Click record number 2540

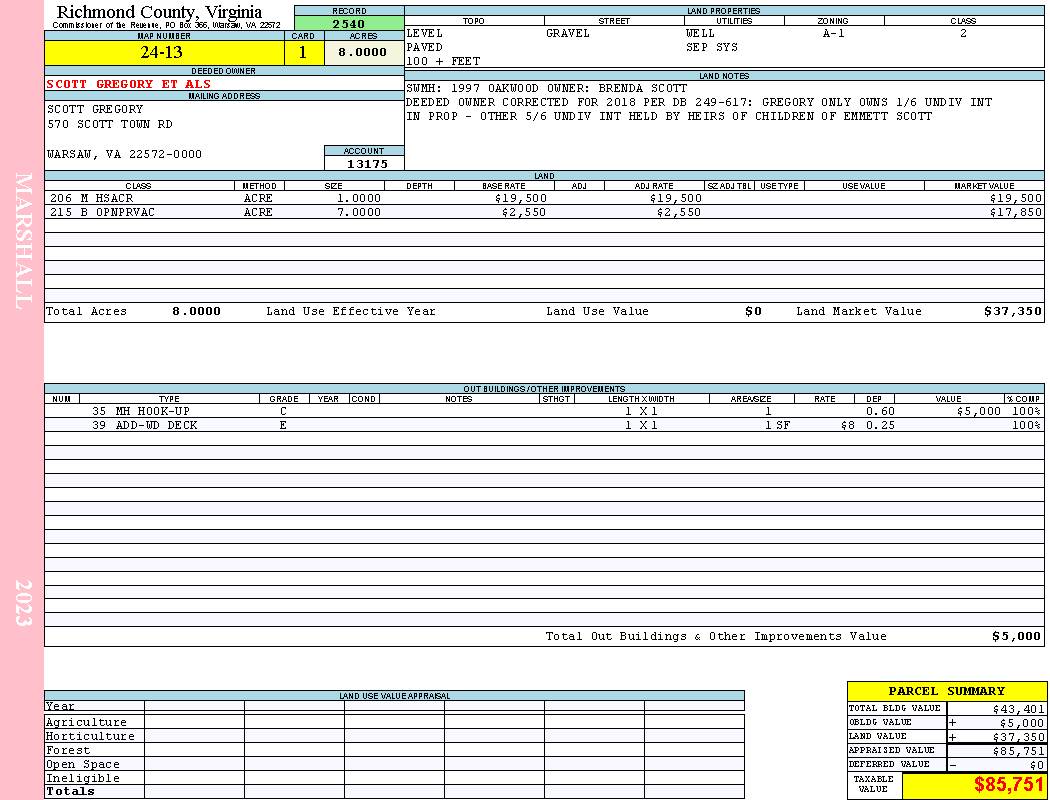pos(349,24)
